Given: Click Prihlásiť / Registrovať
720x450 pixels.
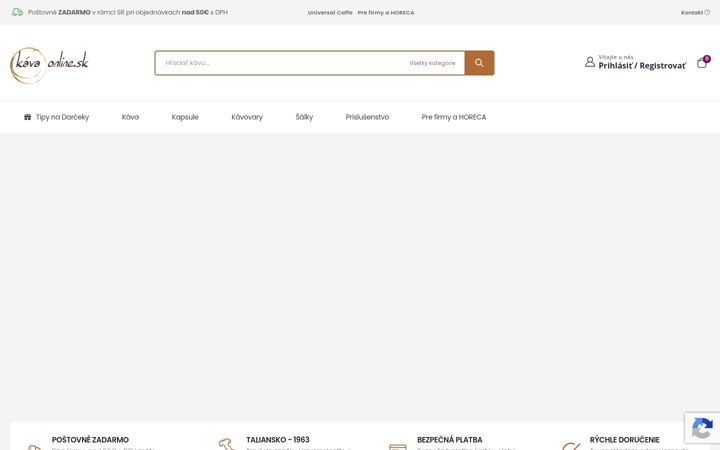Looking at the screenshot, I should tap(642, 66).
